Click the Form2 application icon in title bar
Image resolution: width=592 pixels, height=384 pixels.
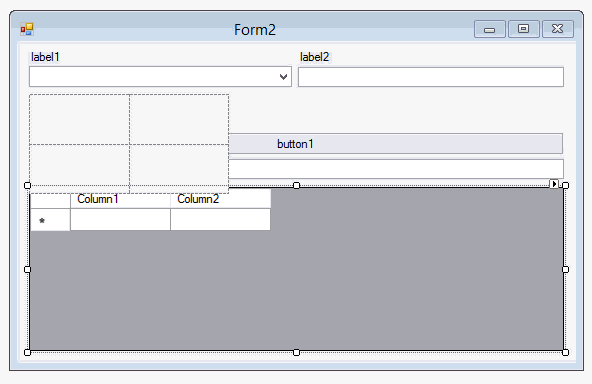[27, 29]
